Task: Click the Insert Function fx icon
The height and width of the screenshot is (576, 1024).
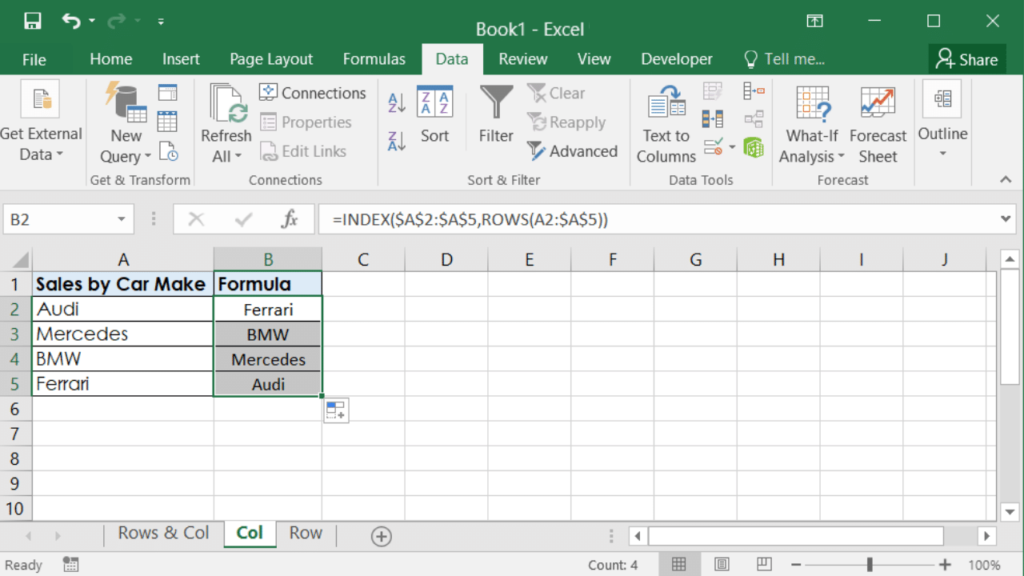Action: coord(290,219)
